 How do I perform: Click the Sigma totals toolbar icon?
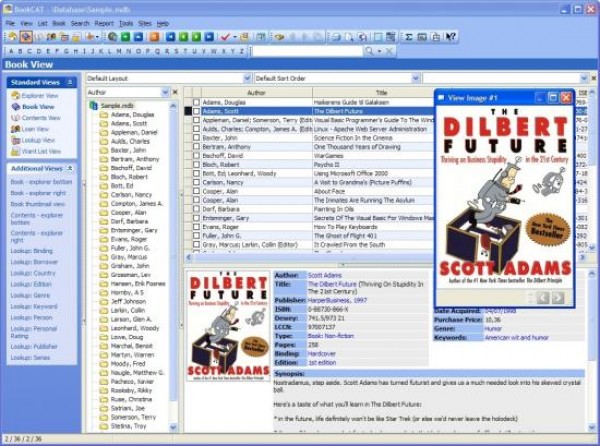[408, 37]
